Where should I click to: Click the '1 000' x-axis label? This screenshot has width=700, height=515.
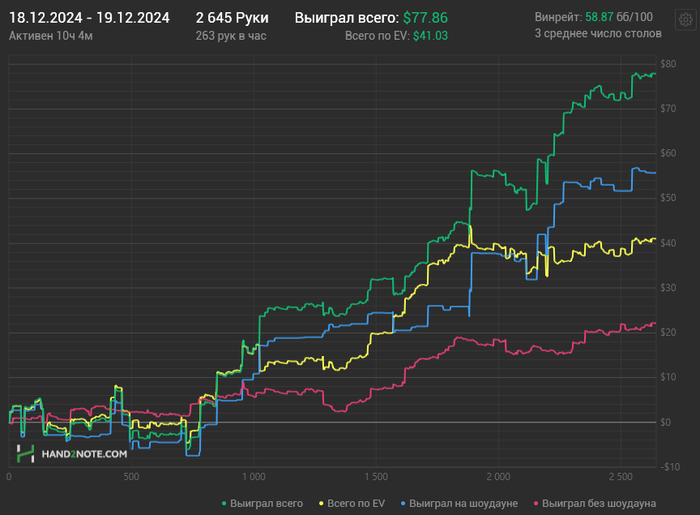click(254, 477)
